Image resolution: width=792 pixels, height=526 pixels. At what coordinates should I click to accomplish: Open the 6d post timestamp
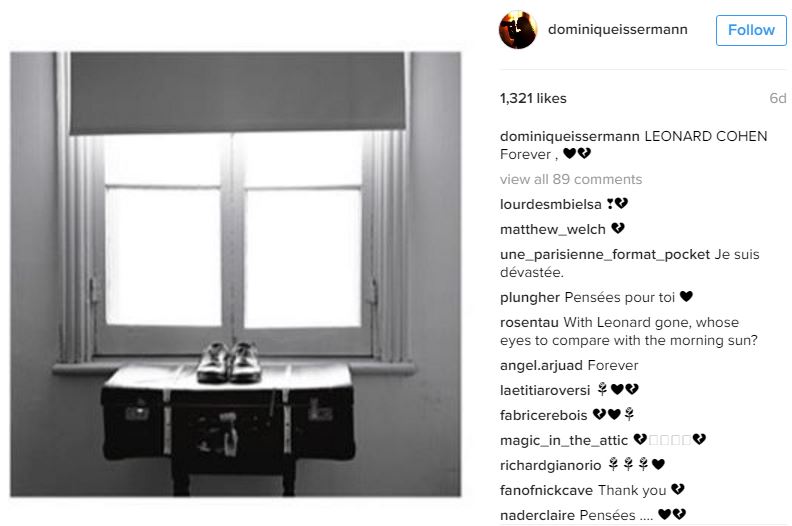pyautogui.click(x=777, y=98)
